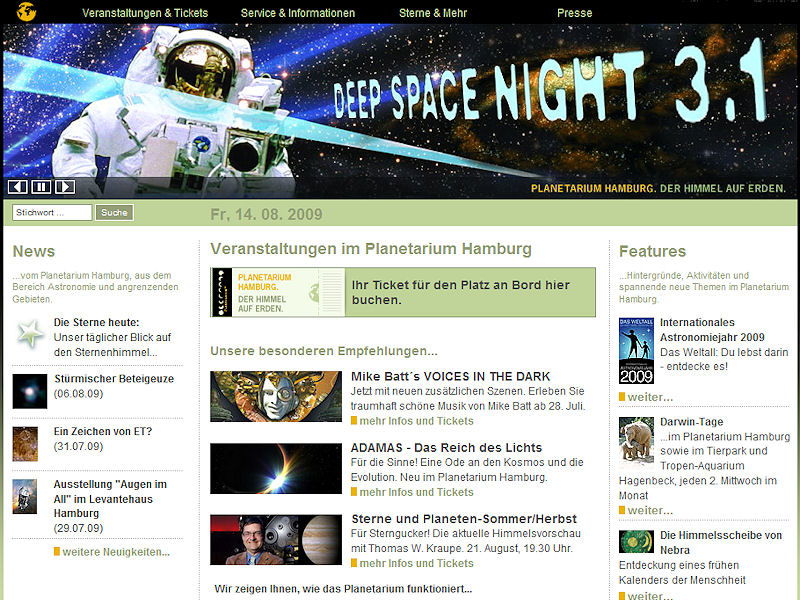This screenshot has width=800, height=600.
Task: Click the Internationales Astronomiejahr 2009 poster image
Action: pos(636,350)
